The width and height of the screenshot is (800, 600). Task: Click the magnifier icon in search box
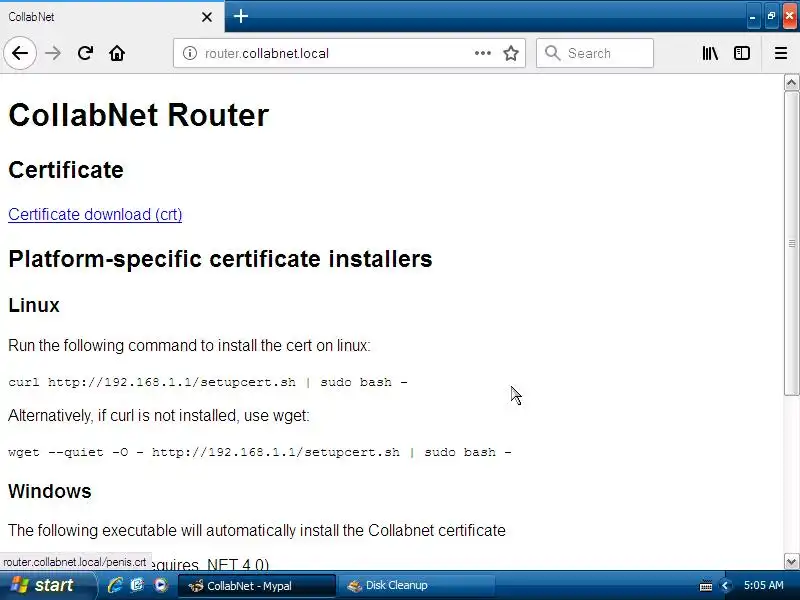pos(552,53)
